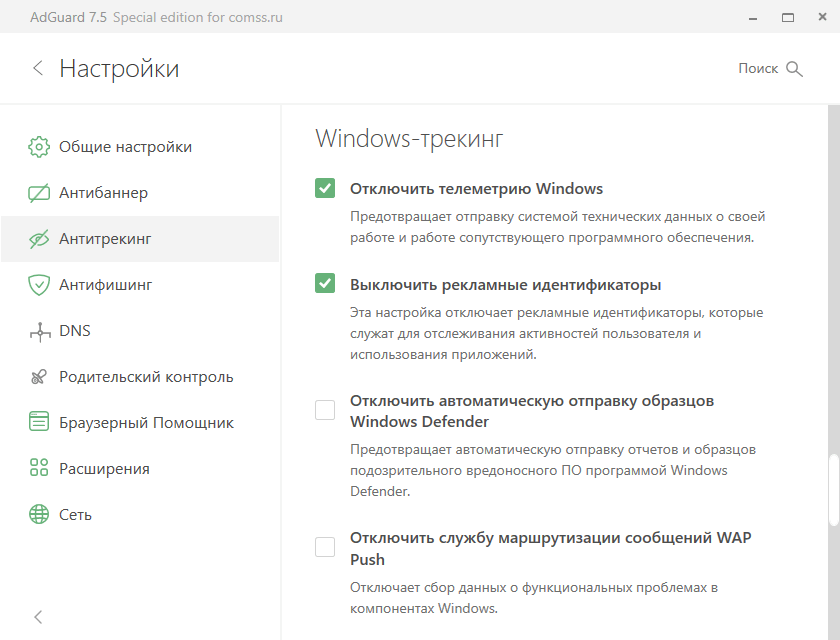Screen dimensions: 840x640
Task: Click the Поиск search label
Action: (758, 69)
